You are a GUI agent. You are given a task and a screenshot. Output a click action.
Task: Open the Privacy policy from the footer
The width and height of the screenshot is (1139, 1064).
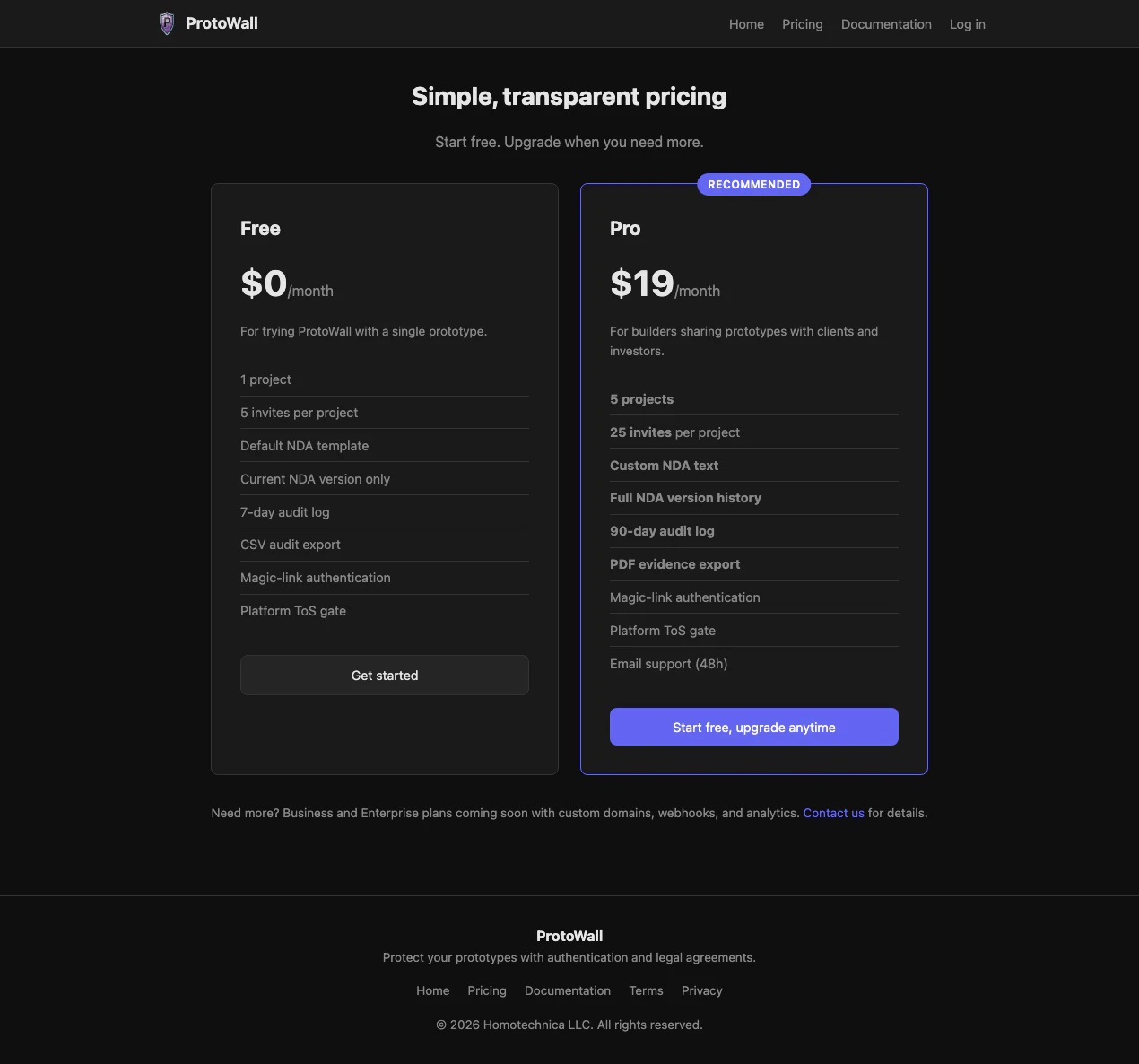coord(701,990)
